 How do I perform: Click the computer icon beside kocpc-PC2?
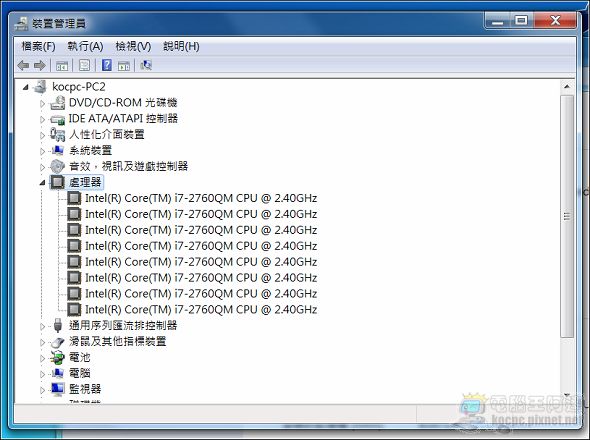(40, 87)
